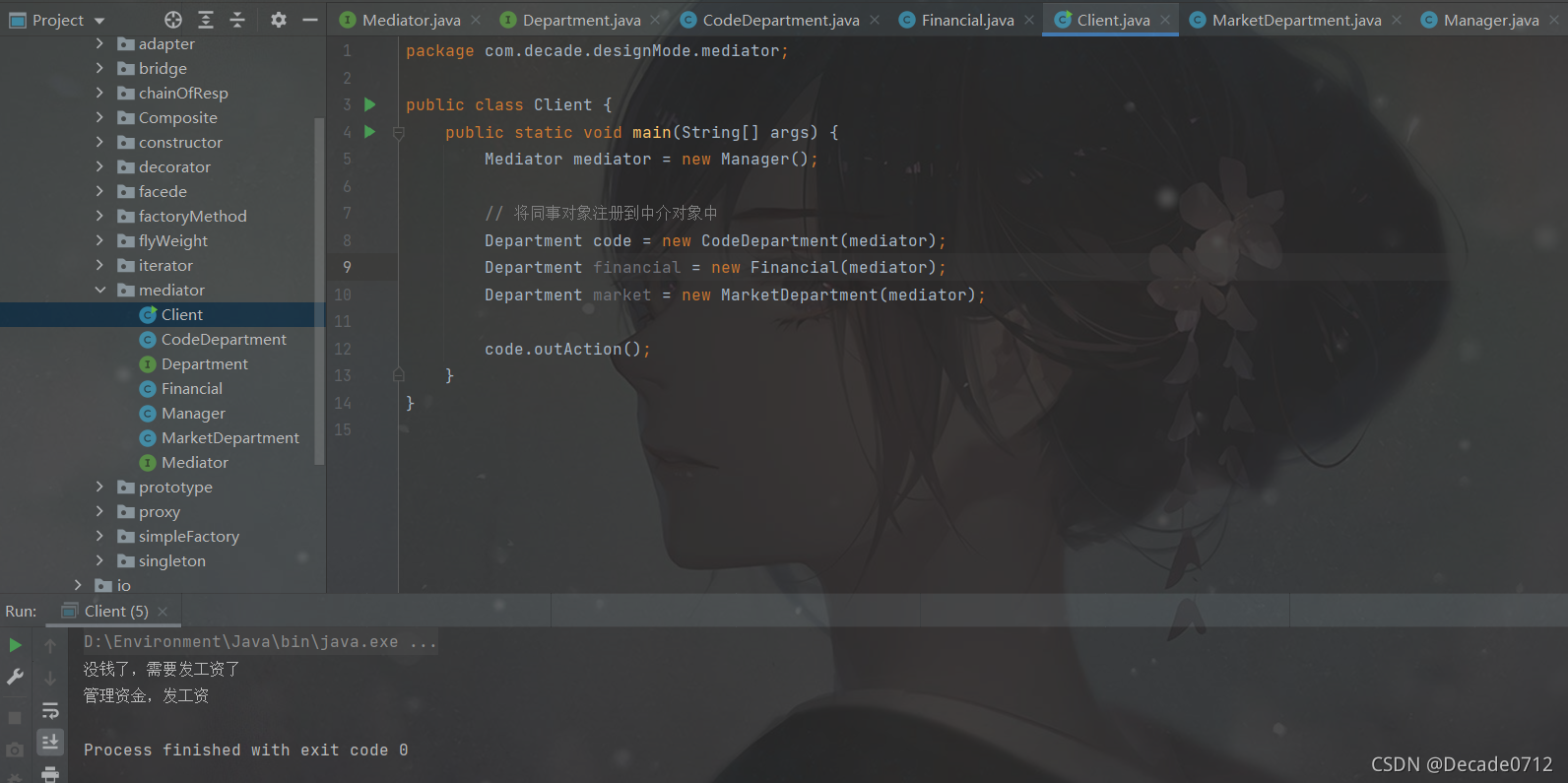Open Financial class in tree

pyautogui.click(x=192, y=388)
